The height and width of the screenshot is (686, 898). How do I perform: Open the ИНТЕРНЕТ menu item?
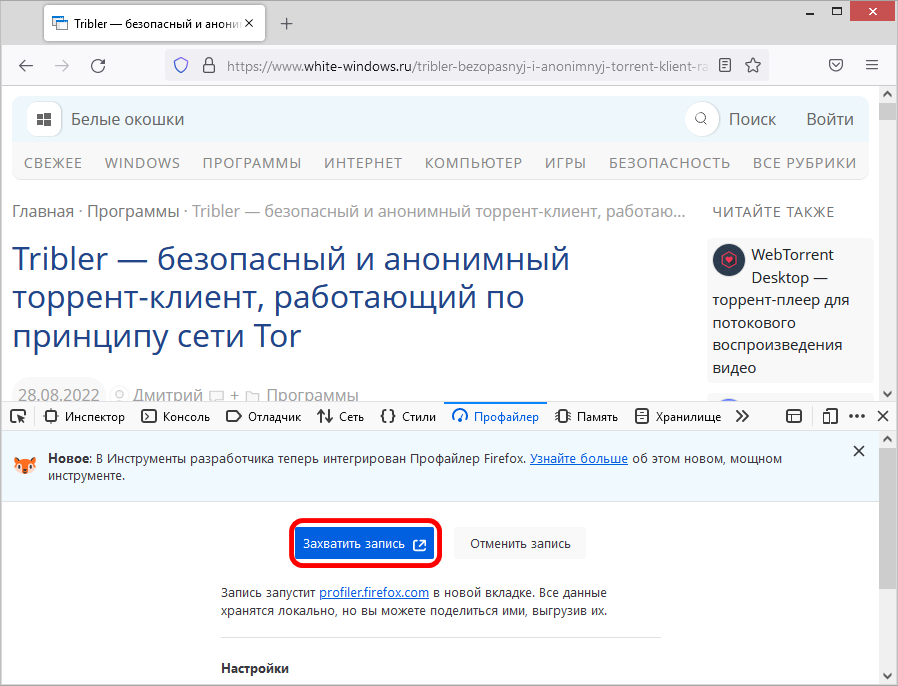point(363,163)
